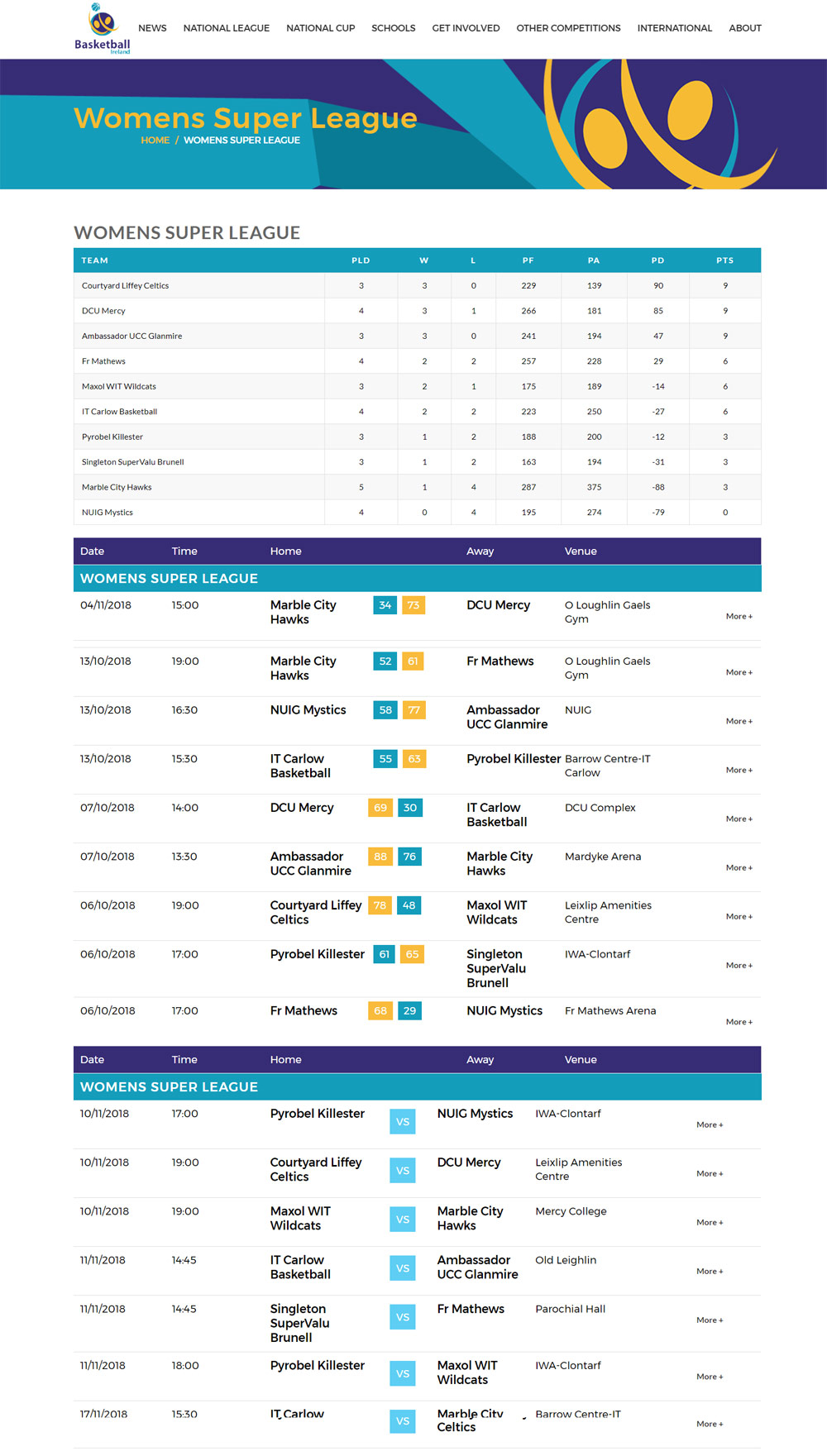Go to HOME breadcrumb link
The image size is (827, 1456).
tap(155, 141)
